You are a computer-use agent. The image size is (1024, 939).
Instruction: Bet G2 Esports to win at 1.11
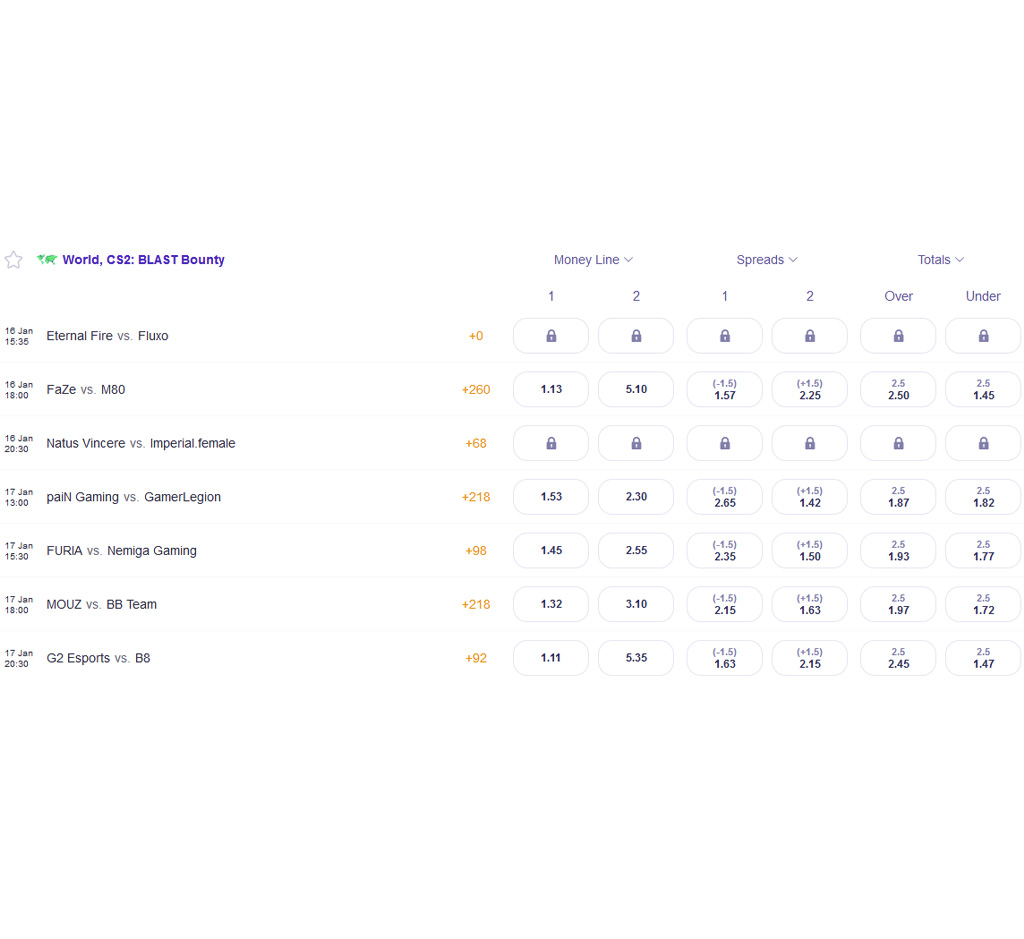[x=551, y=658]
